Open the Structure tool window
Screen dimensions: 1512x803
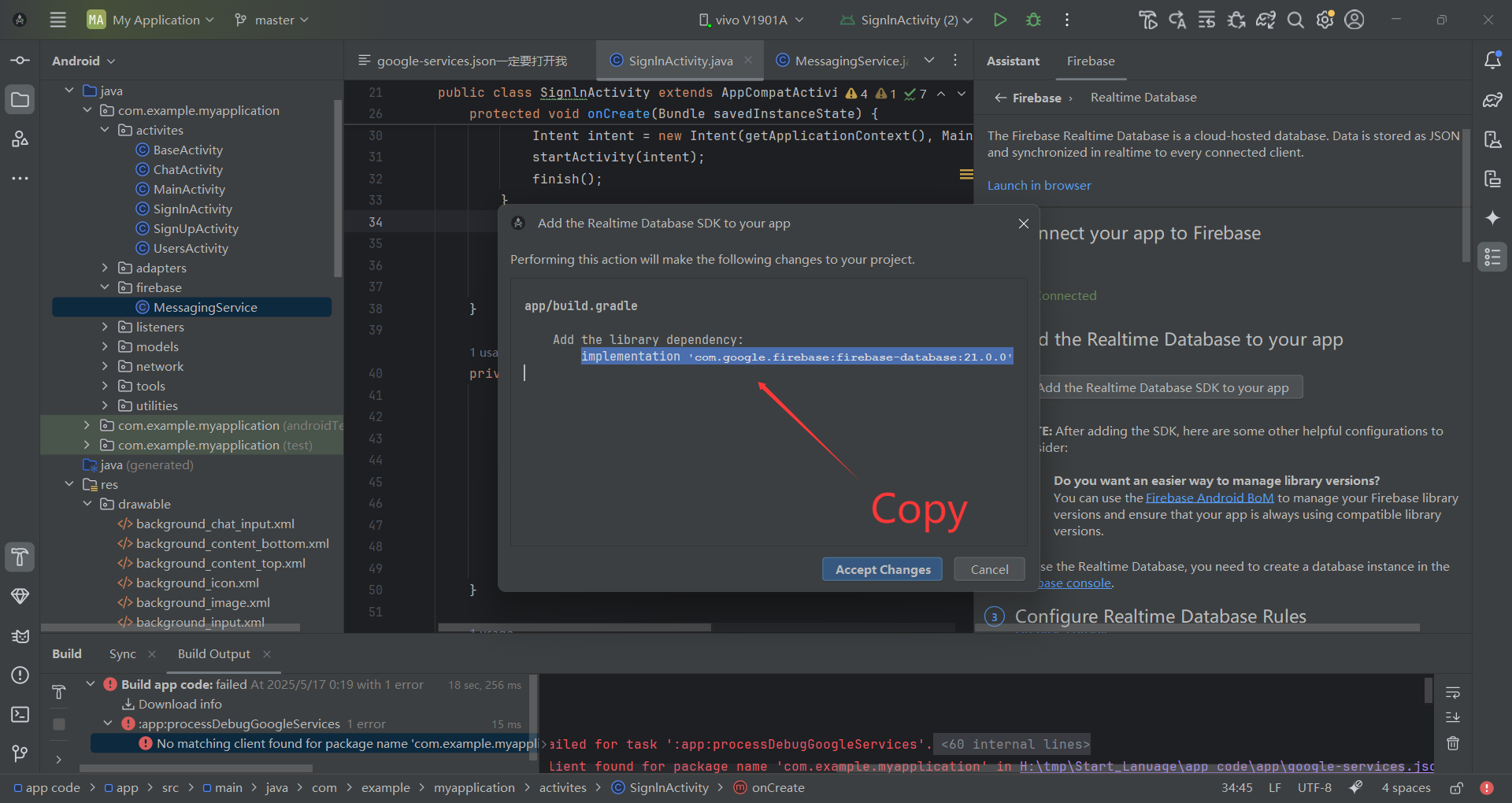20,139
